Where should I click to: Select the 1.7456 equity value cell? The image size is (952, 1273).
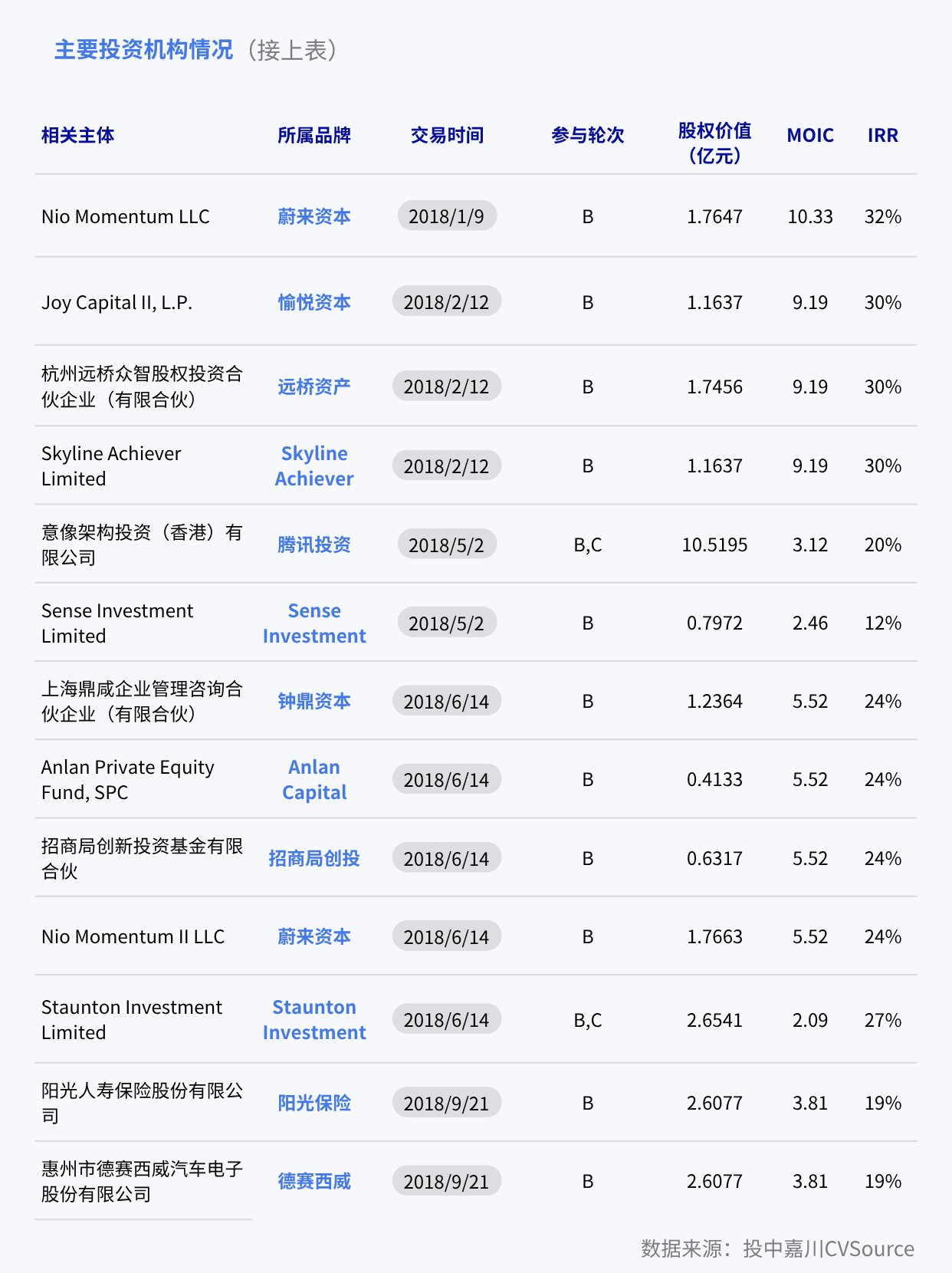pyautogui.click(x=714, y=387)
